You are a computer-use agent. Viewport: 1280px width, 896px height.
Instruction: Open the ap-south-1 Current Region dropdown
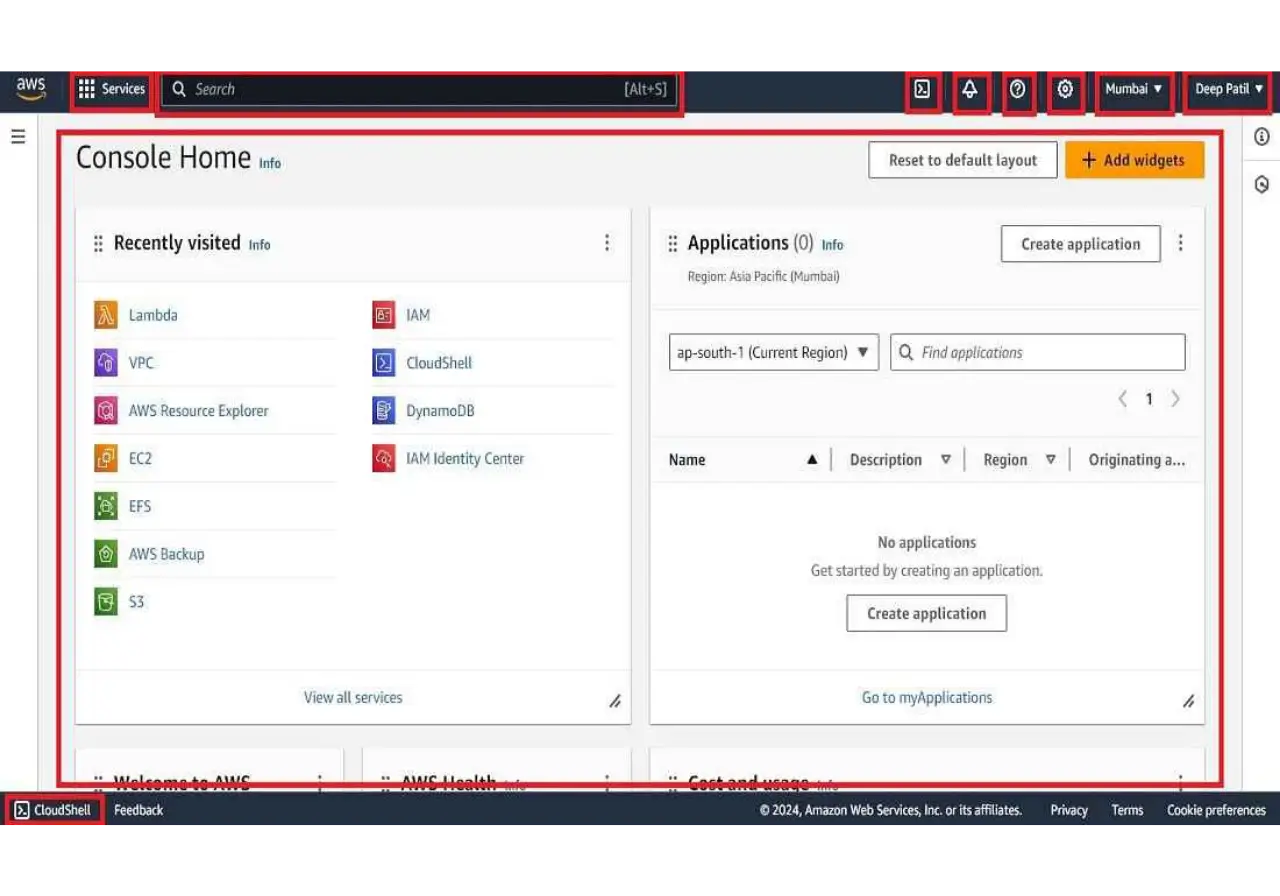pyautogui.click(x=773, y=353)
